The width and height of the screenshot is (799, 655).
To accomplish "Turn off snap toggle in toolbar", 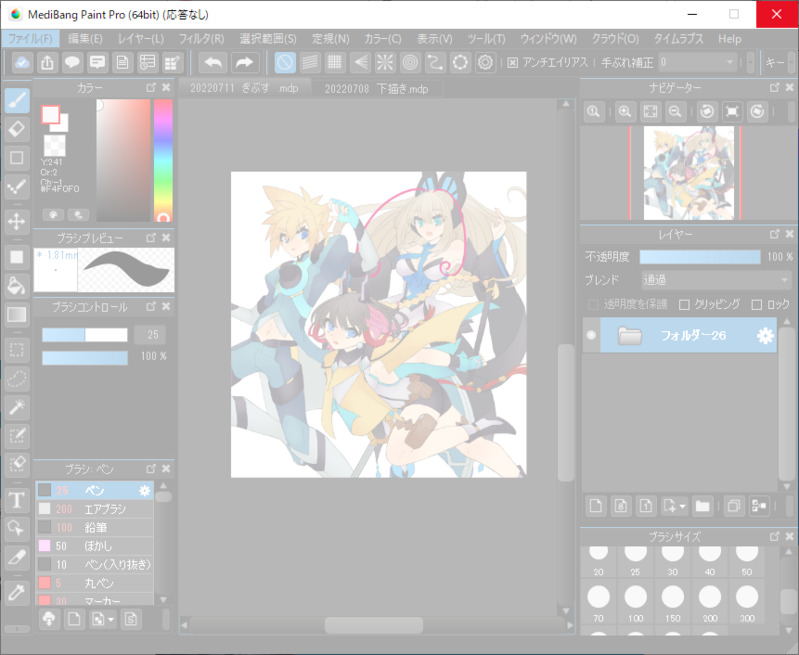I will point(285,62).
